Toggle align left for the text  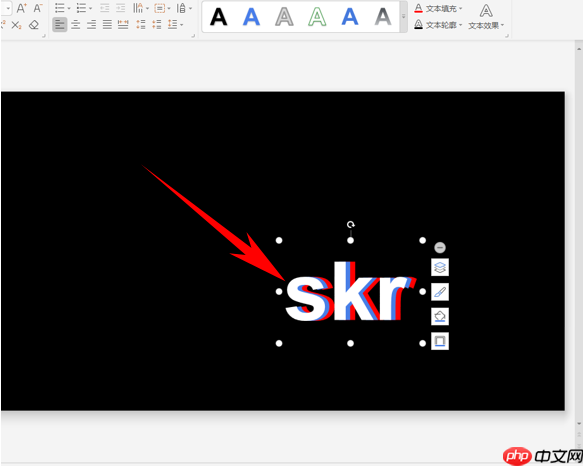pyautogui.click(x=60, y=25)
